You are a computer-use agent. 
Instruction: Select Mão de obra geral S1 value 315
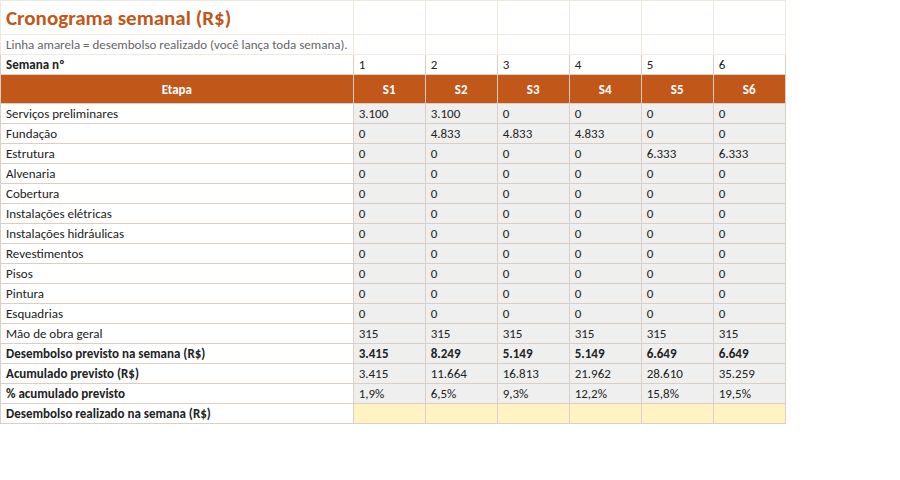[x=389, y=334]
